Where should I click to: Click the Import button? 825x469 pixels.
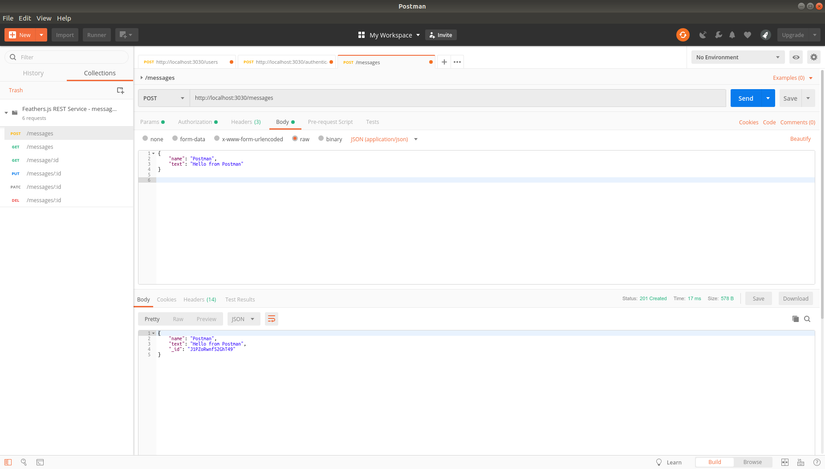point(65,35)
